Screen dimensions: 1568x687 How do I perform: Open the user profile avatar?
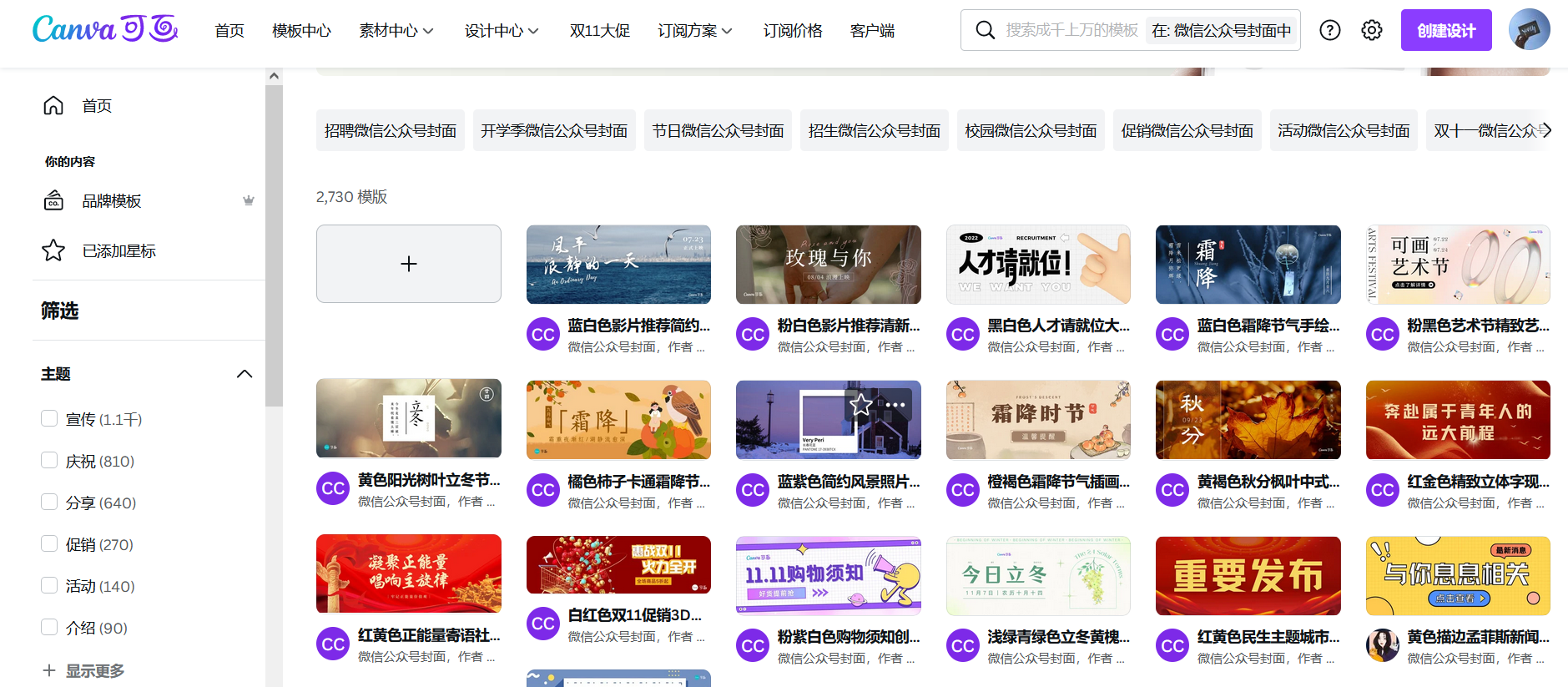(x=1530, y=29)
